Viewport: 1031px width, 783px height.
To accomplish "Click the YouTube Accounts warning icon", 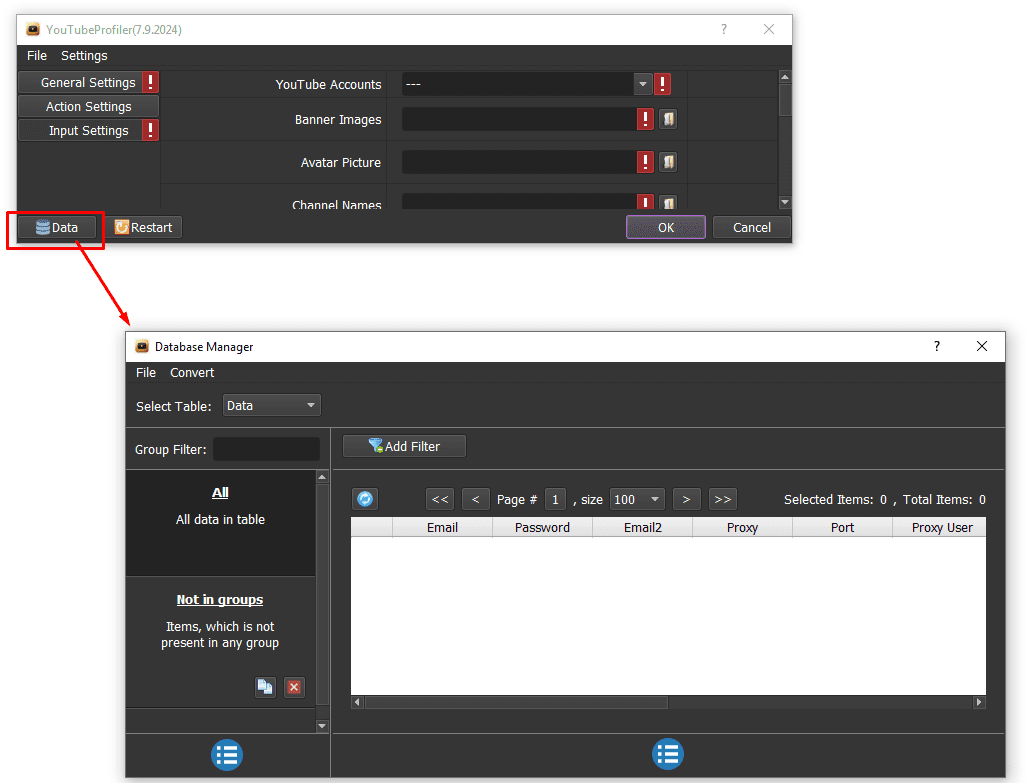I will click(663, 84).
